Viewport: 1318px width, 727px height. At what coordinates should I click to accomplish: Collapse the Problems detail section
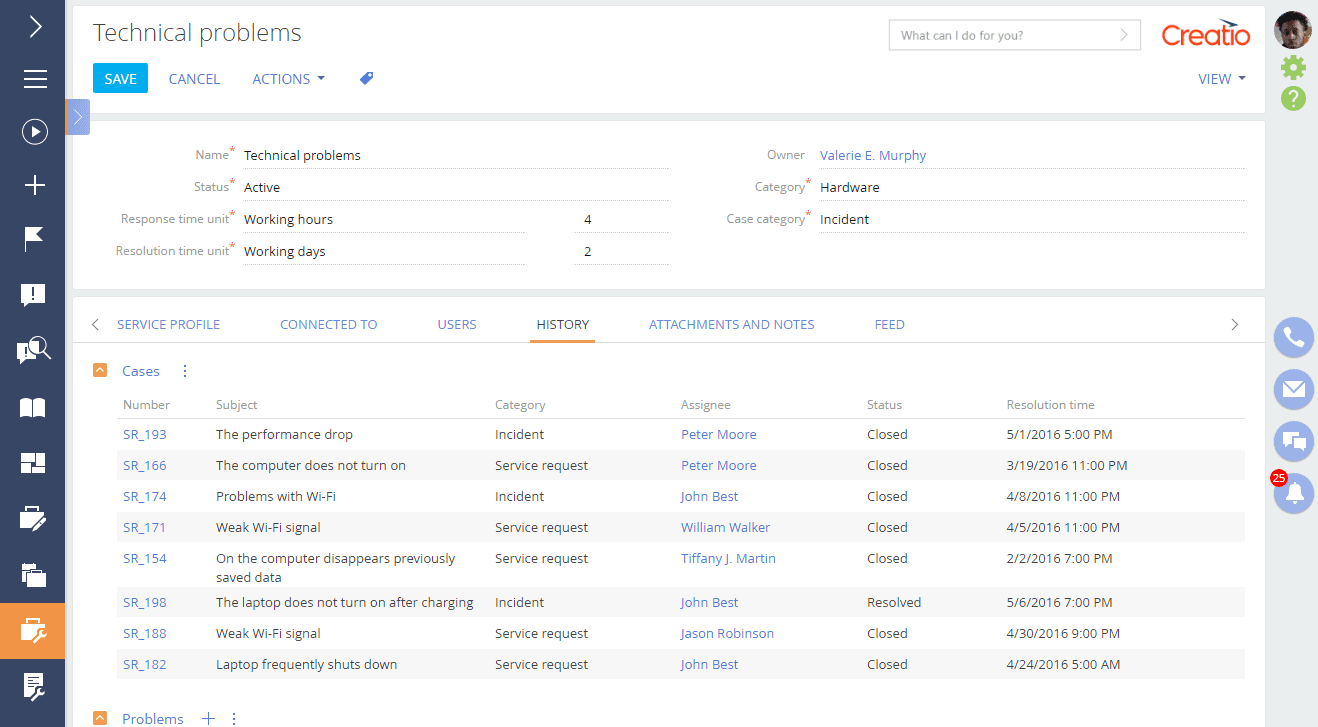tap(100, 718)
